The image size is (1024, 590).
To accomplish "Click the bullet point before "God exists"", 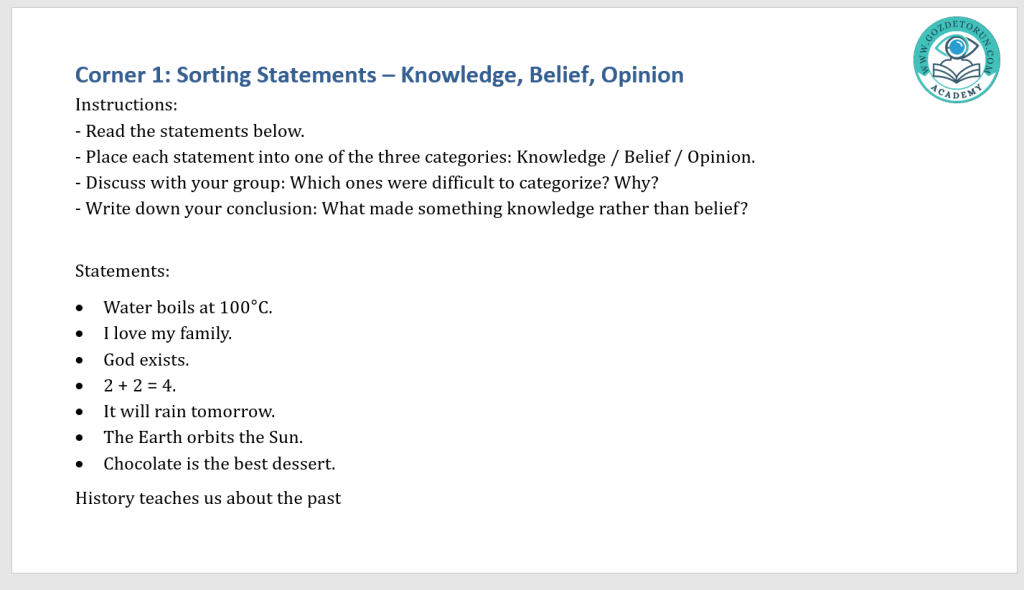I will [80, 360].
